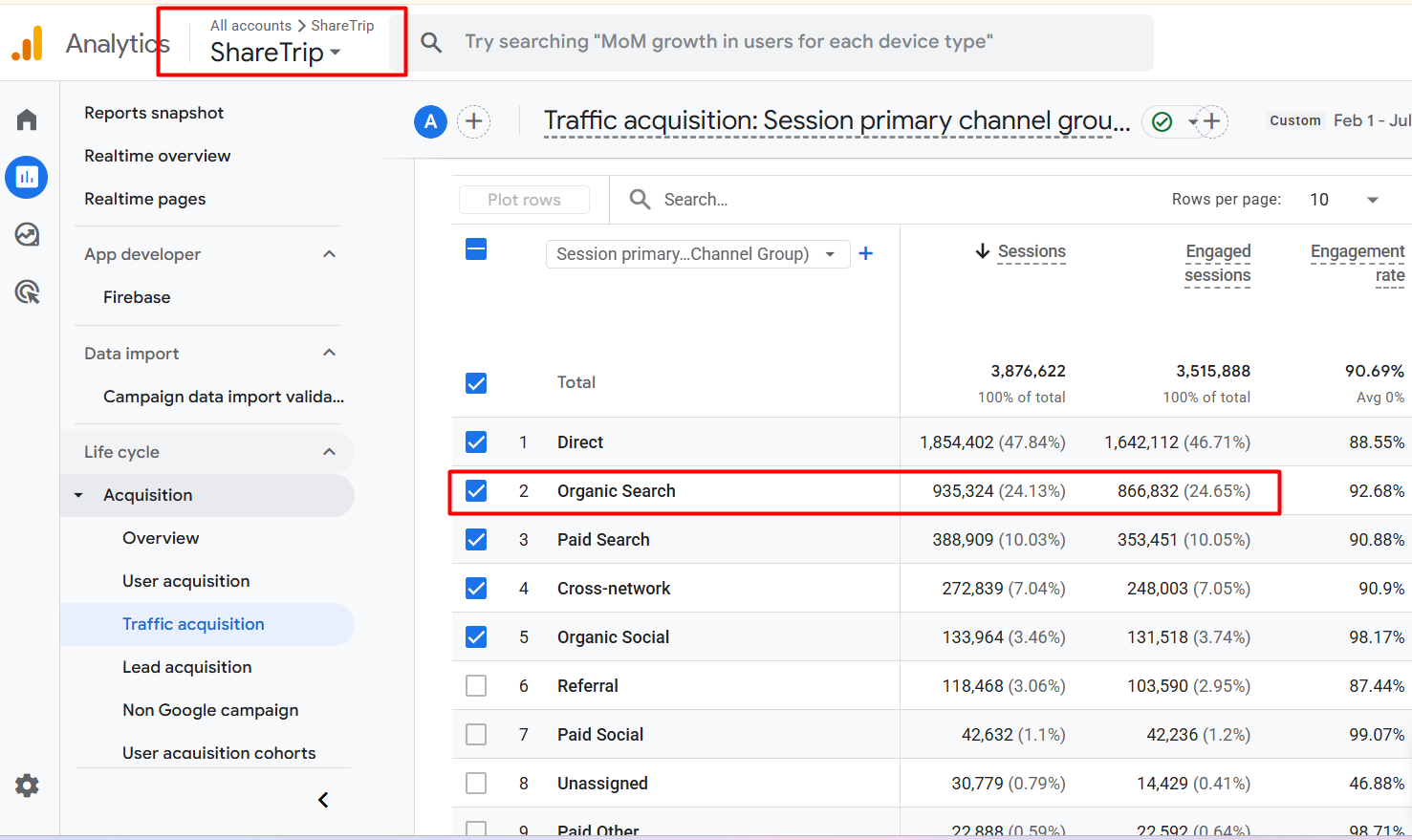Image resolution: width=1412 pixels, height=840 pixels.
Task: Open the Home icon in left rail
Action: [x=27, y=119]
